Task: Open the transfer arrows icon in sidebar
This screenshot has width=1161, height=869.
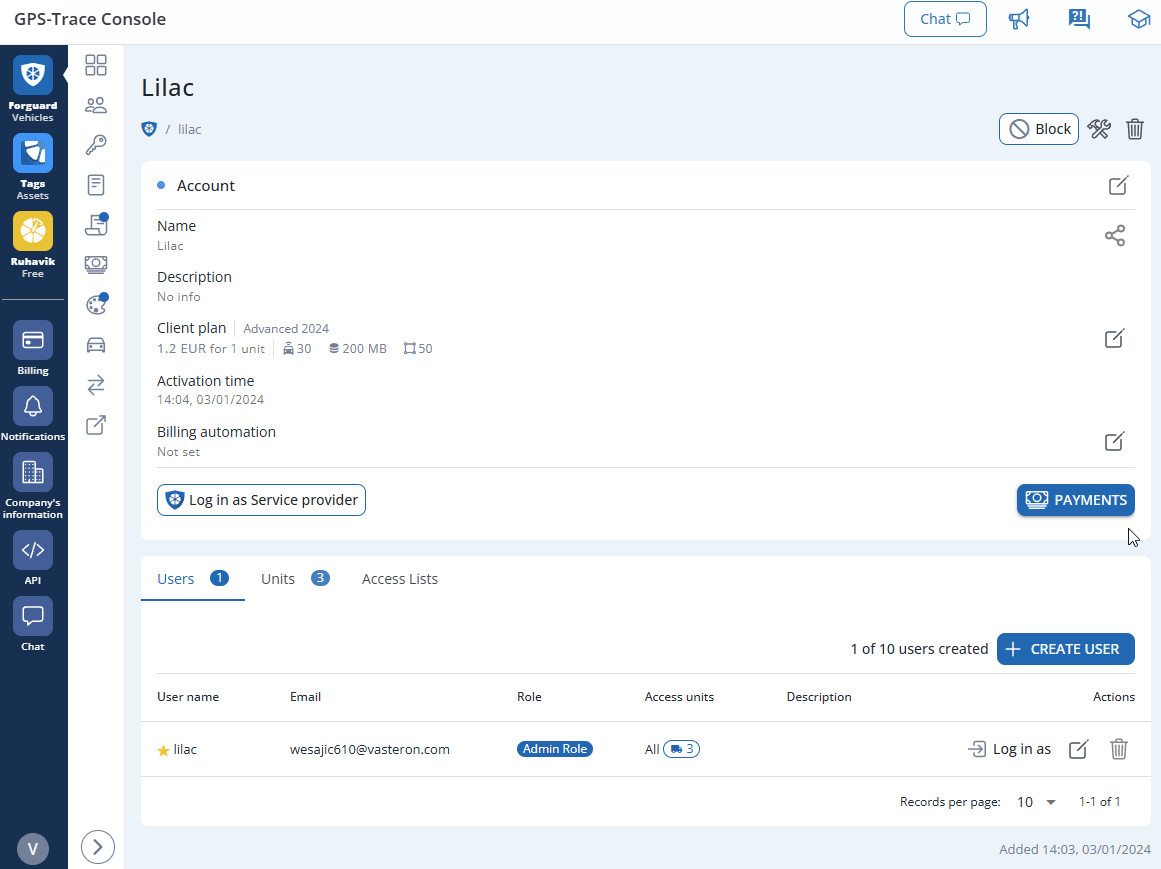Action: (96, 384)
